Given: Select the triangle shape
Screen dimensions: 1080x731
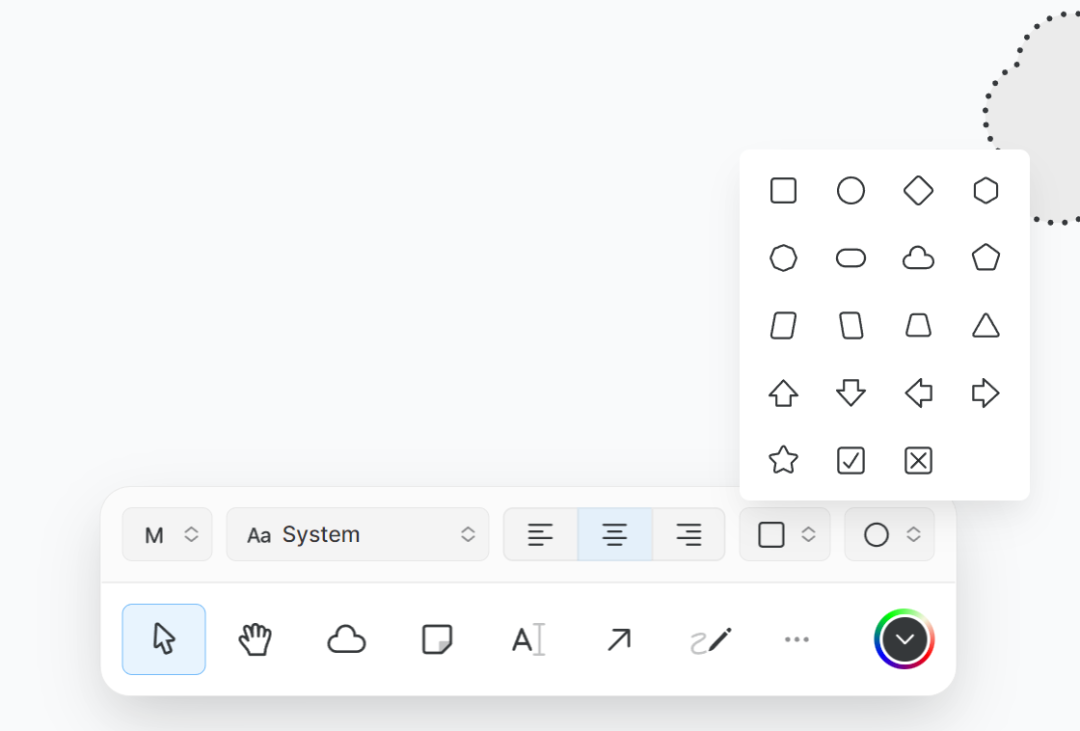Looking at the screenshot, I should tap(986, 325).
